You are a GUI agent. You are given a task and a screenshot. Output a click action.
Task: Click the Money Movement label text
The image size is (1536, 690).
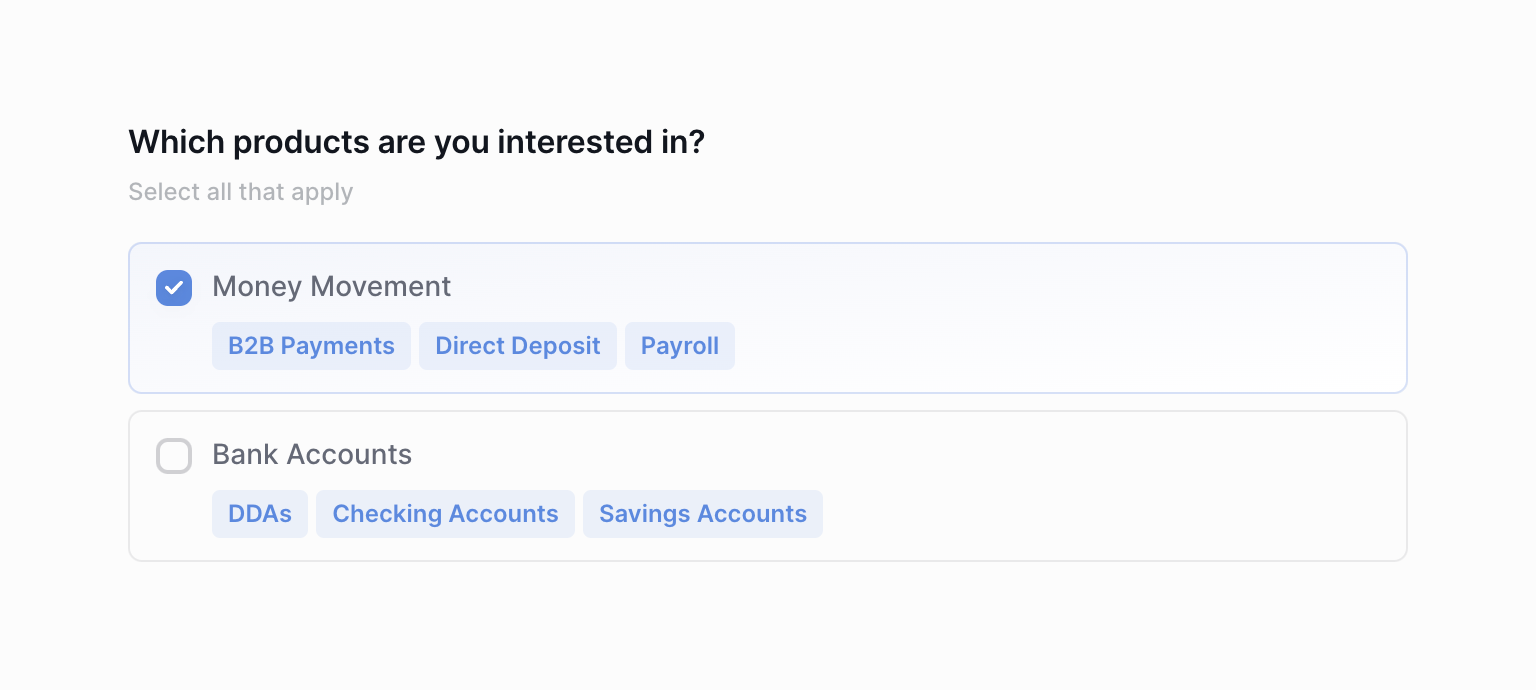(x=331, y=287)
